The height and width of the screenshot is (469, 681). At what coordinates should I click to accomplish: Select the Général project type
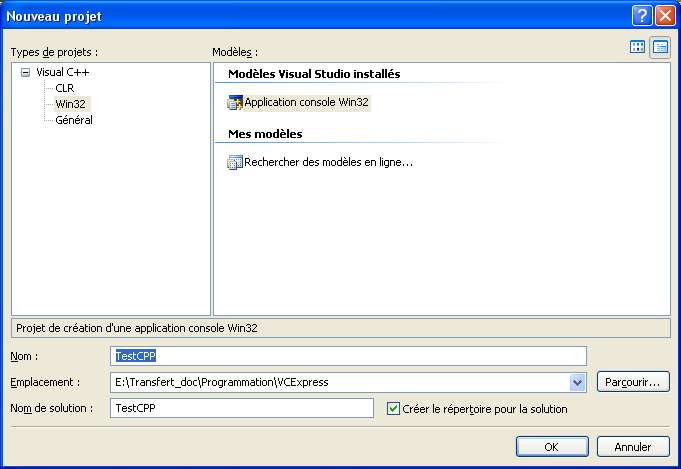(x=74, y=120)
